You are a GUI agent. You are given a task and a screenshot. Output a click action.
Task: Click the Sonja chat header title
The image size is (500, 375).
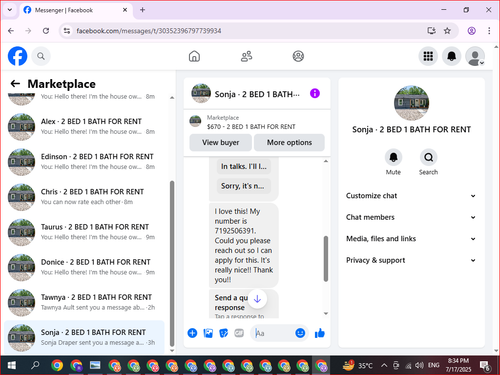257,94
